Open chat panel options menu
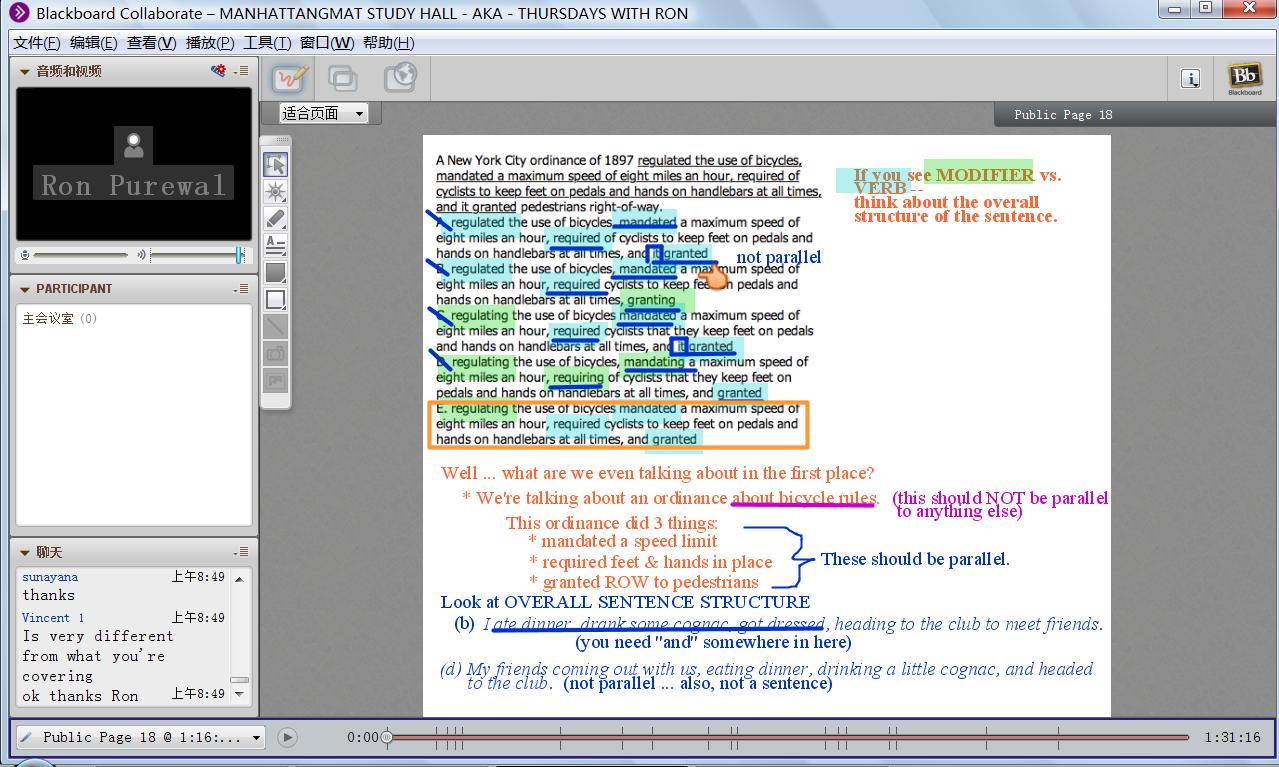The width and height of the screenshot is (1279, 767). click(241, 552)
